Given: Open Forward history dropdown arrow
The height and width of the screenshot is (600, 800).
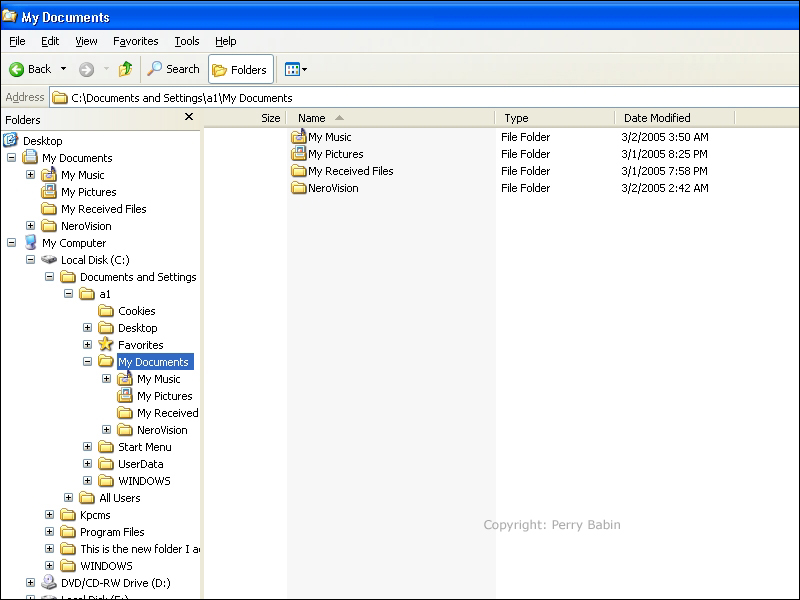Looking at the screenshot, I should (106, 69).
